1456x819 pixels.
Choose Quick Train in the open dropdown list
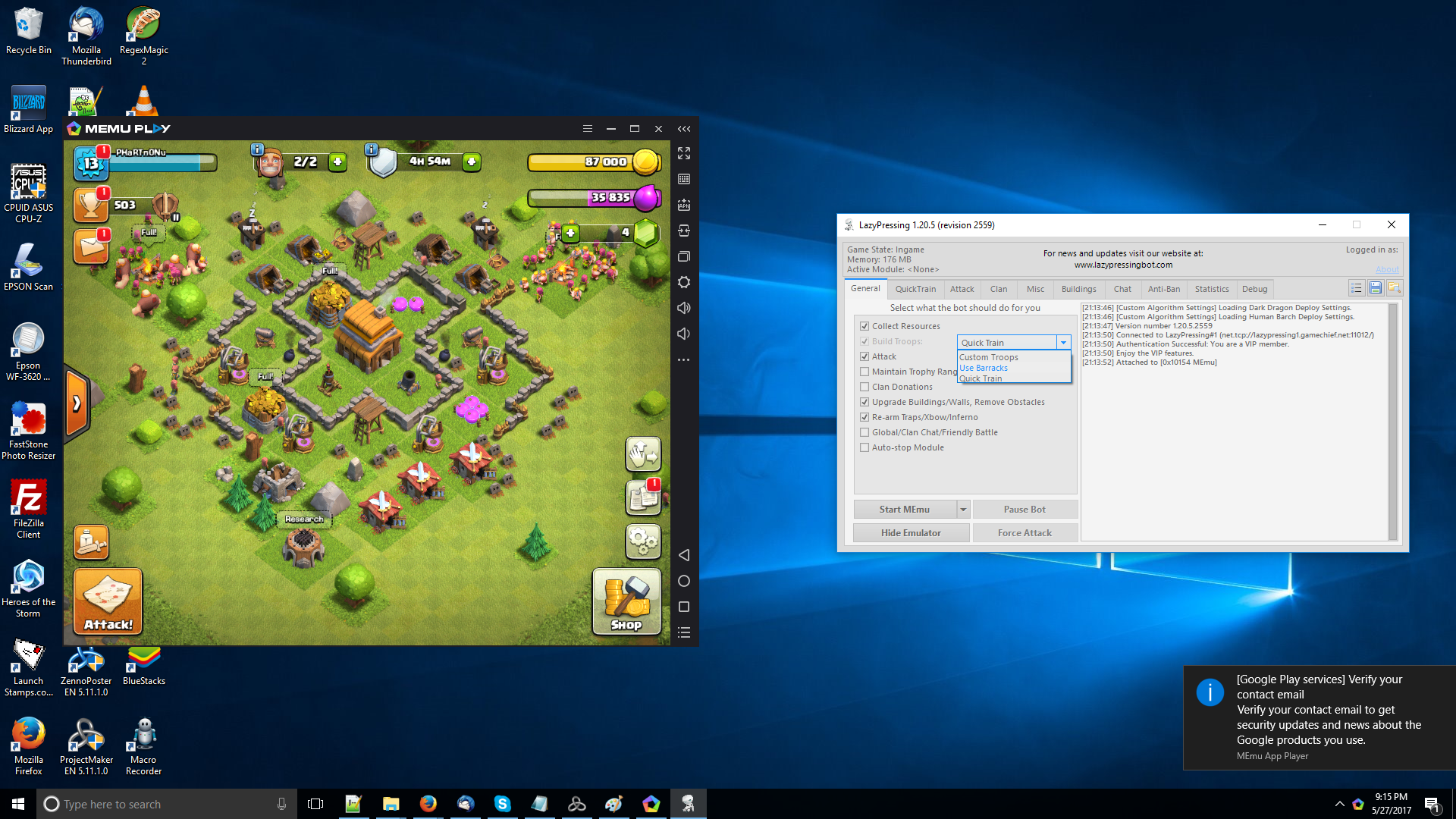point(1014,378)
